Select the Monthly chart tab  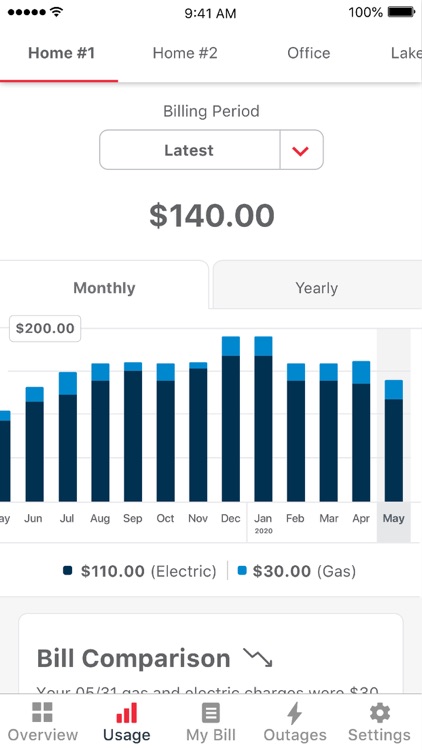tap(104, 288)
